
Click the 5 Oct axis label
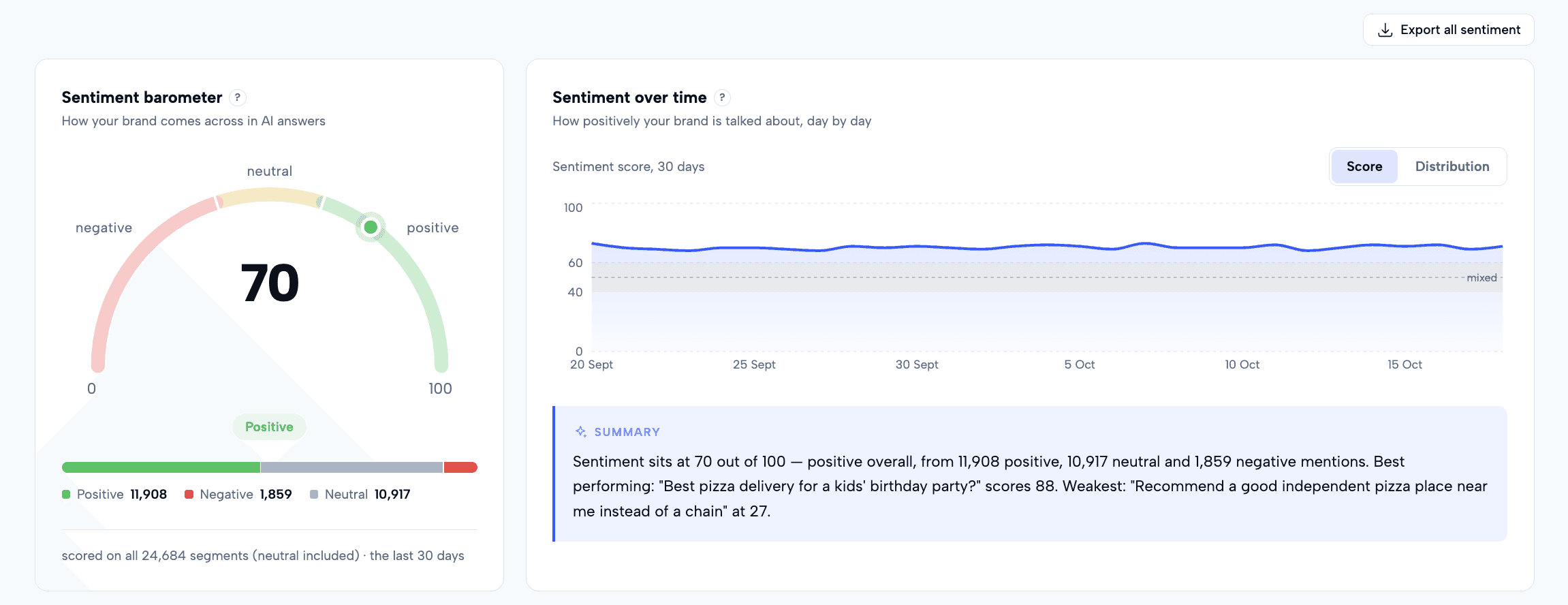click(1080, 364)
